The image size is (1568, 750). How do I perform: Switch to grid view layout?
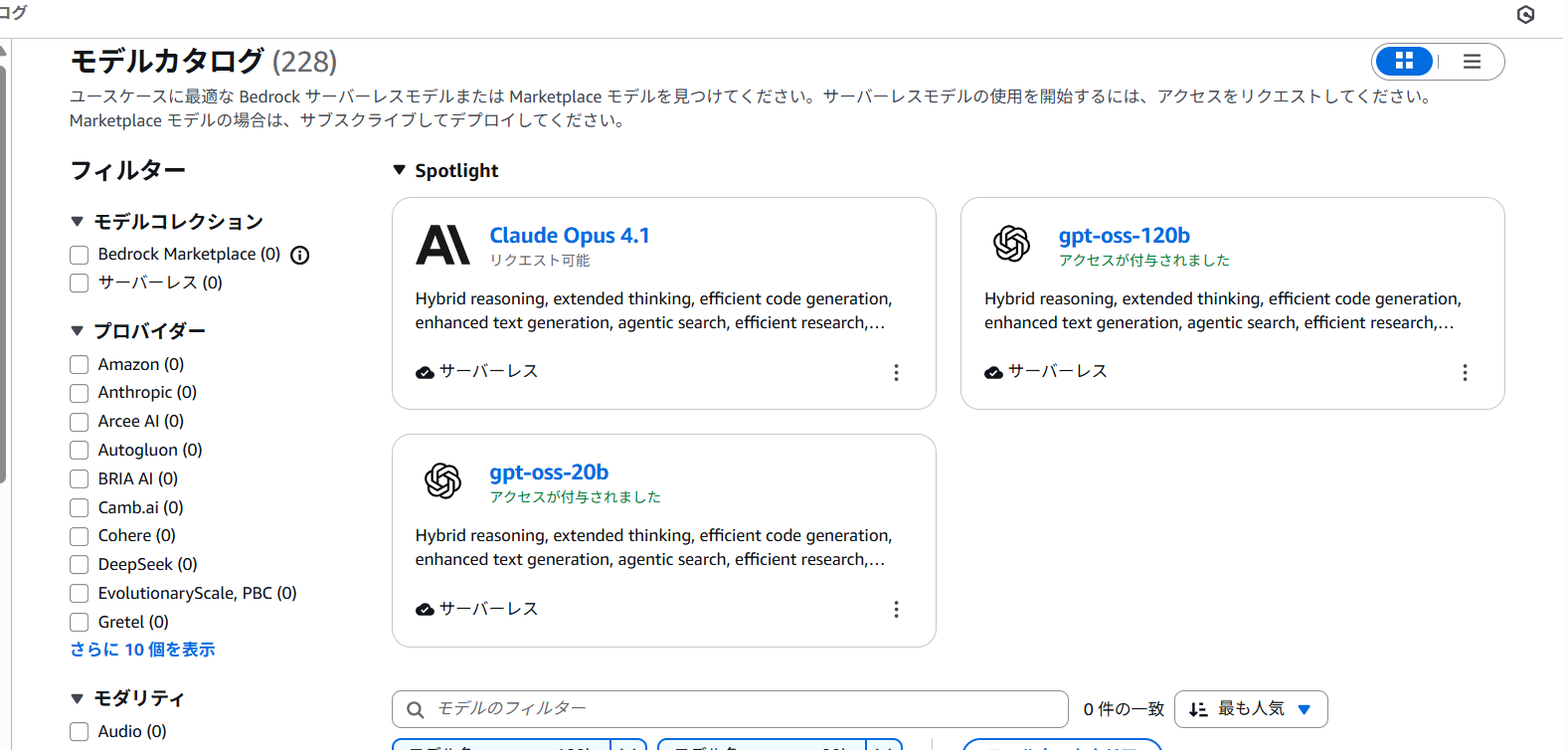[1404, 62]
